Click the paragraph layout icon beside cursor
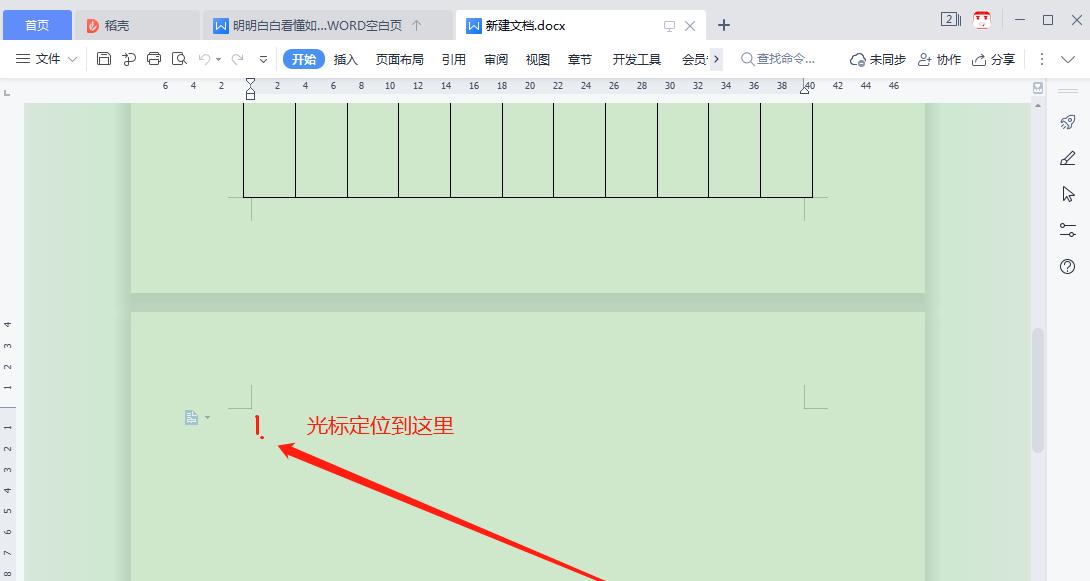This screenshot has width=1090, height=581. coord(191,417)
